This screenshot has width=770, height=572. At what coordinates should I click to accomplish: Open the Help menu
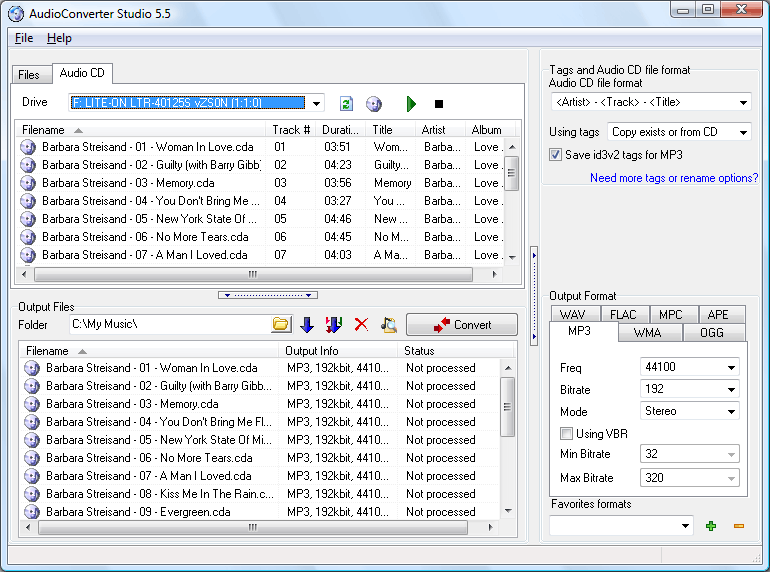[59, 38]
